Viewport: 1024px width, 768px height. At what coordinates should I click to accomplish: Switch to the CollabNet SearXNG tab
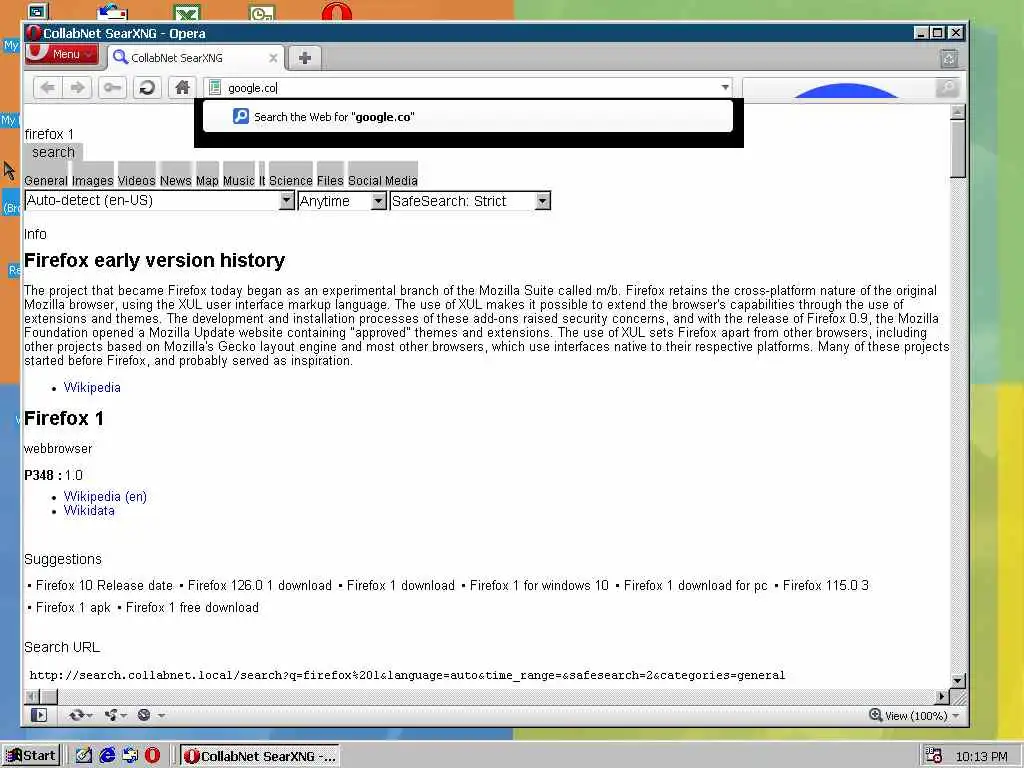pyautogui.click(x=196, y=57)
